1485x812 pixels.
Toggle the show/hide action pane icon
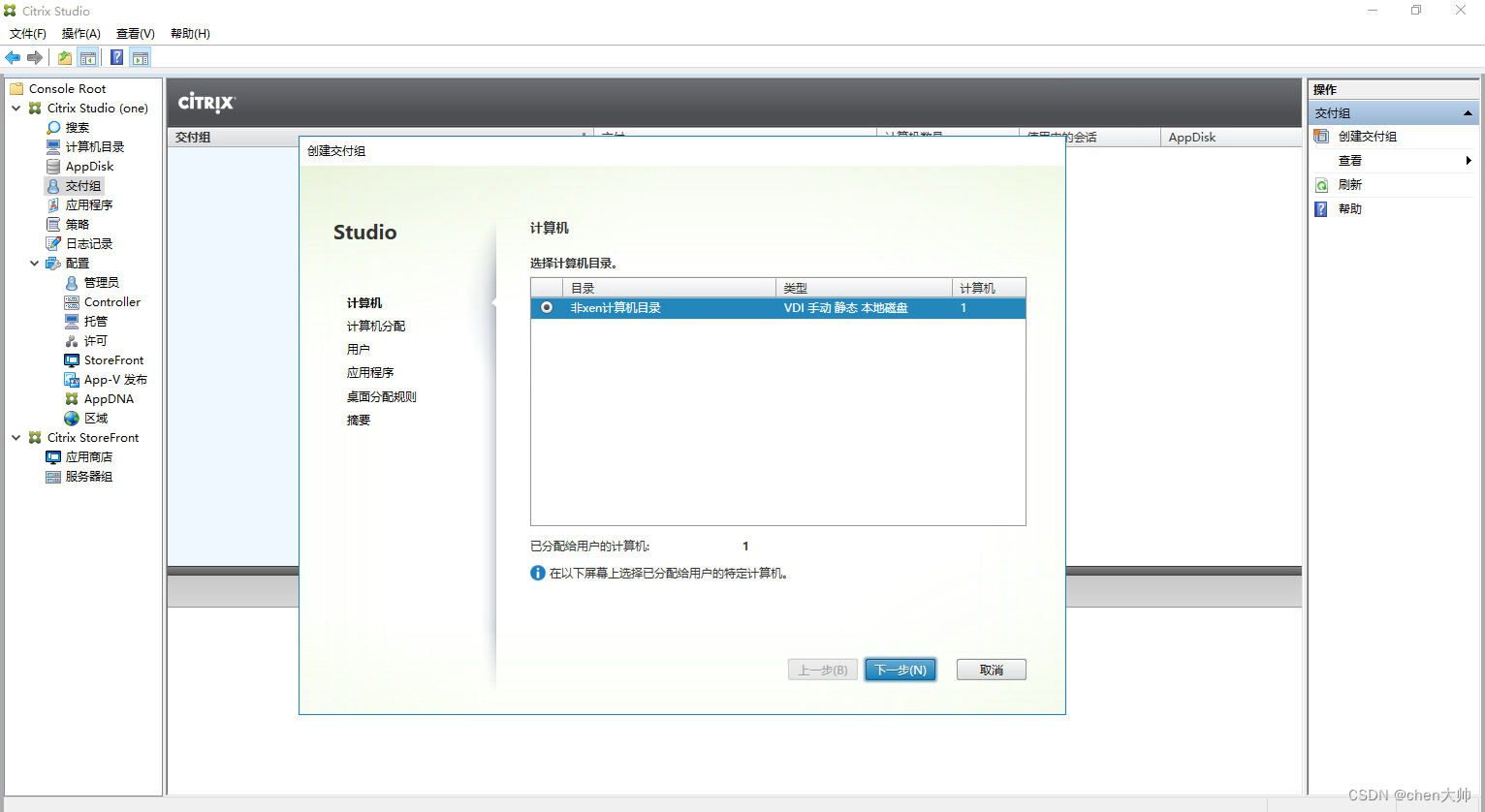click(141, 58)
